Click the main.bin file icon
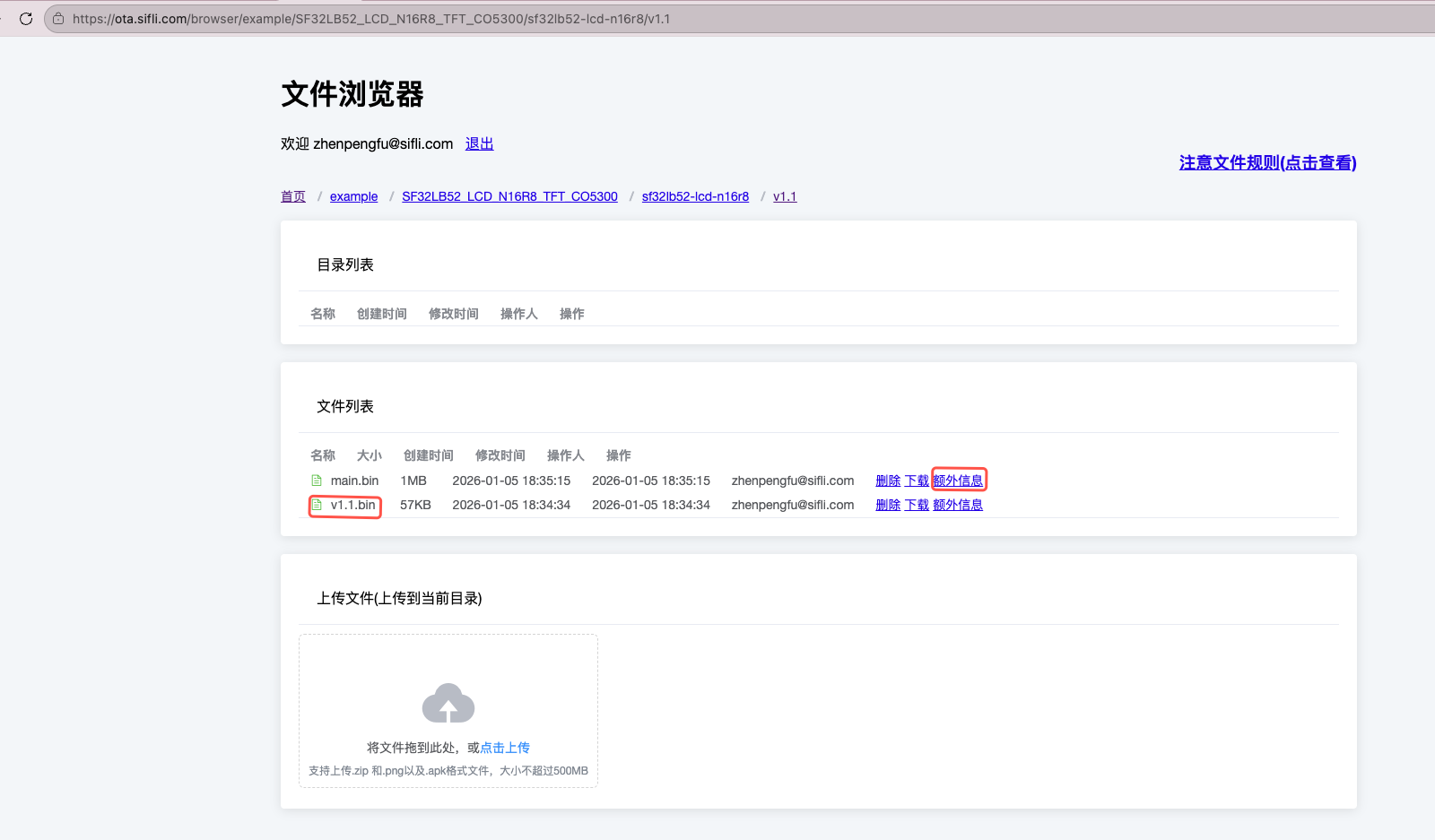 [x=317, y=481]
